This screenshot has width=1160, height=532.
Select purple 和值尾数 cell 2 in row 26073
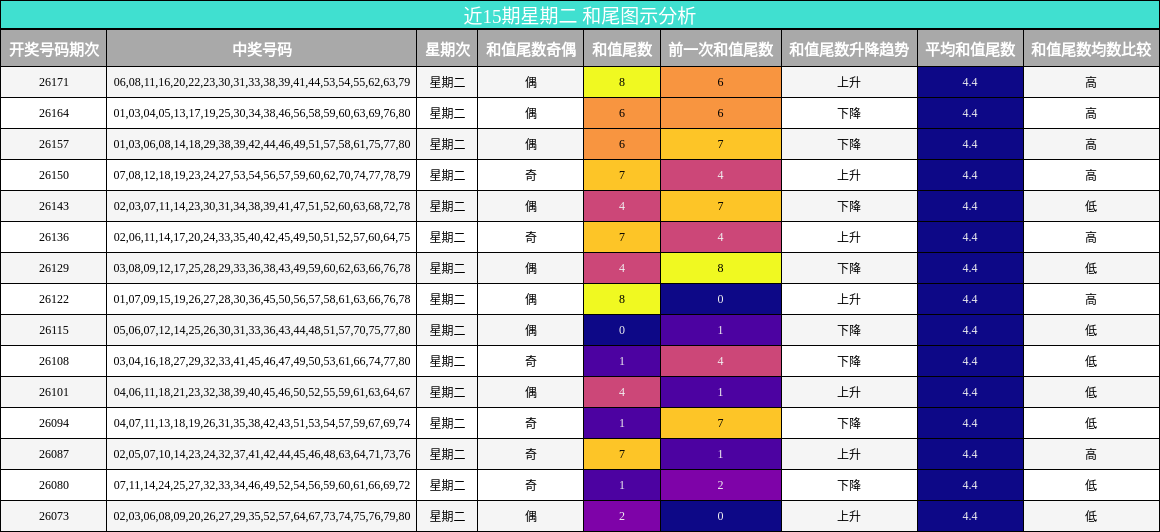(622, 516)
